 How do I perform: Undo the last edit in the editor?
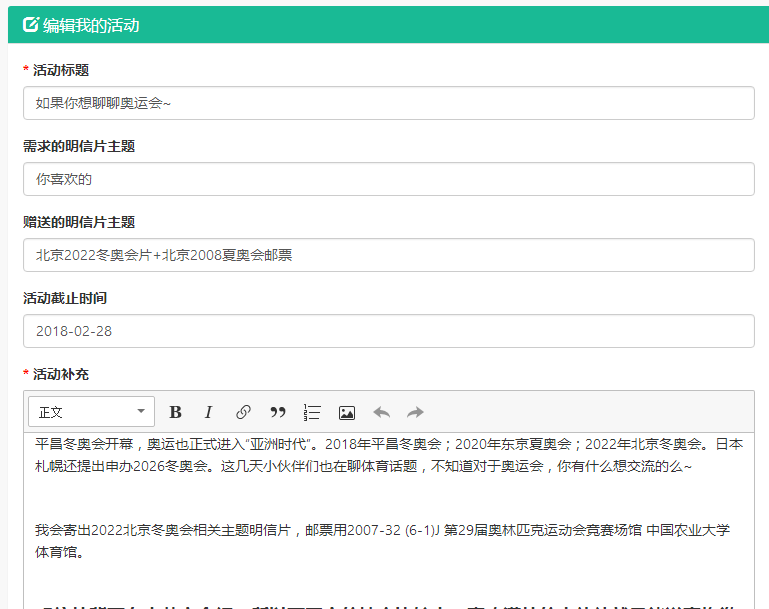tap(381, 412)
